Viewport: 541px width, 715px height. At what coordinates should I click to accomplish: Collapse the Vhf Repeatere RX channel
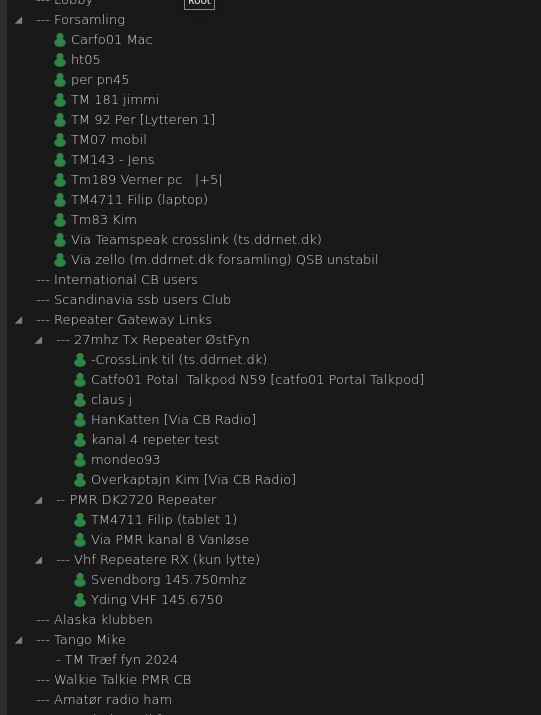pos(39,560)
